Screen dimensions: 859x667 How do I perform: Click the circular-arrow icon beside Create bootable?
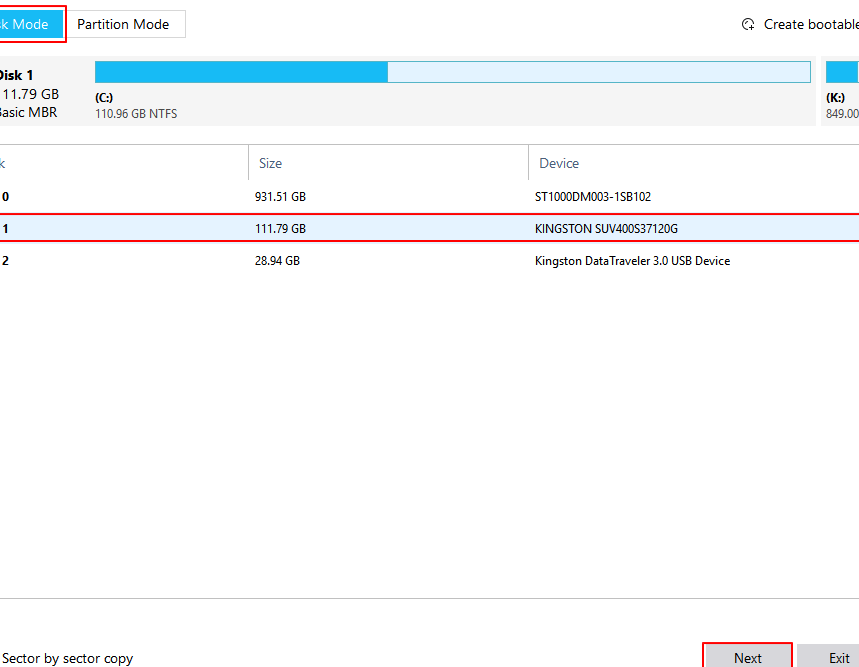(x=748, y=23)
